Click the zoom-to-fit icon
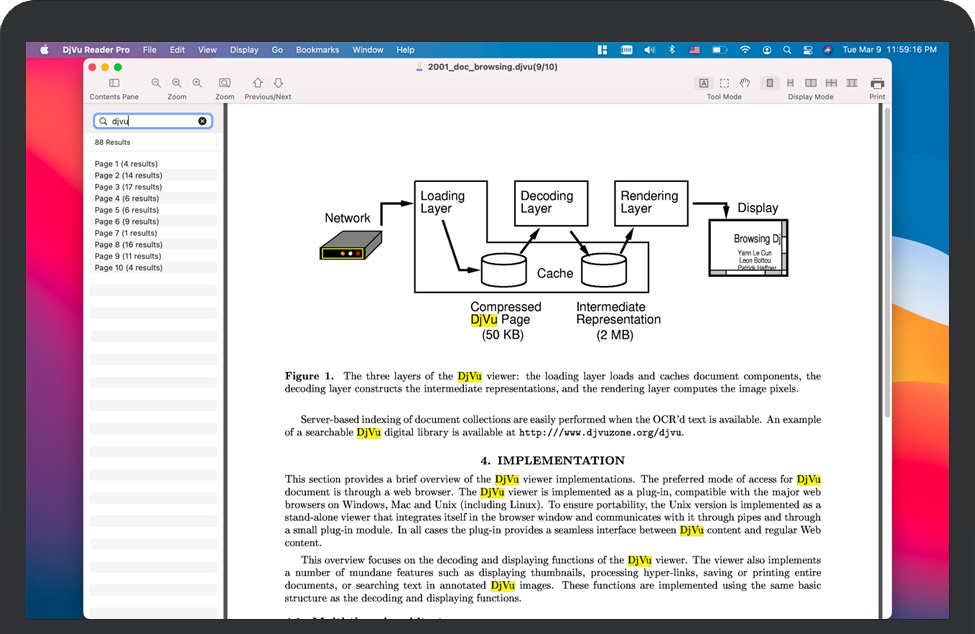 coord(225,83)
